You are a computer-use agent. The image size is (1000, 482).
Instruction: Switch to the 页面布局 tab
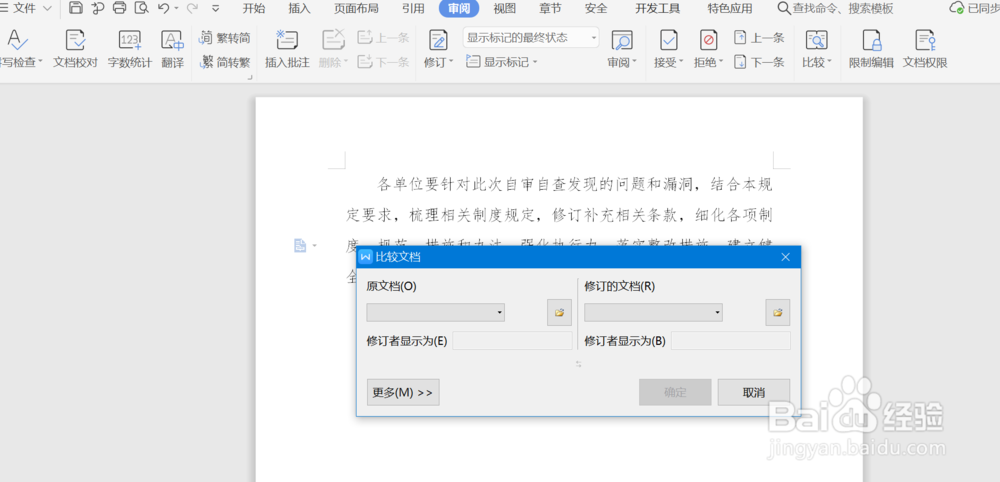click(x=356, y=8)
